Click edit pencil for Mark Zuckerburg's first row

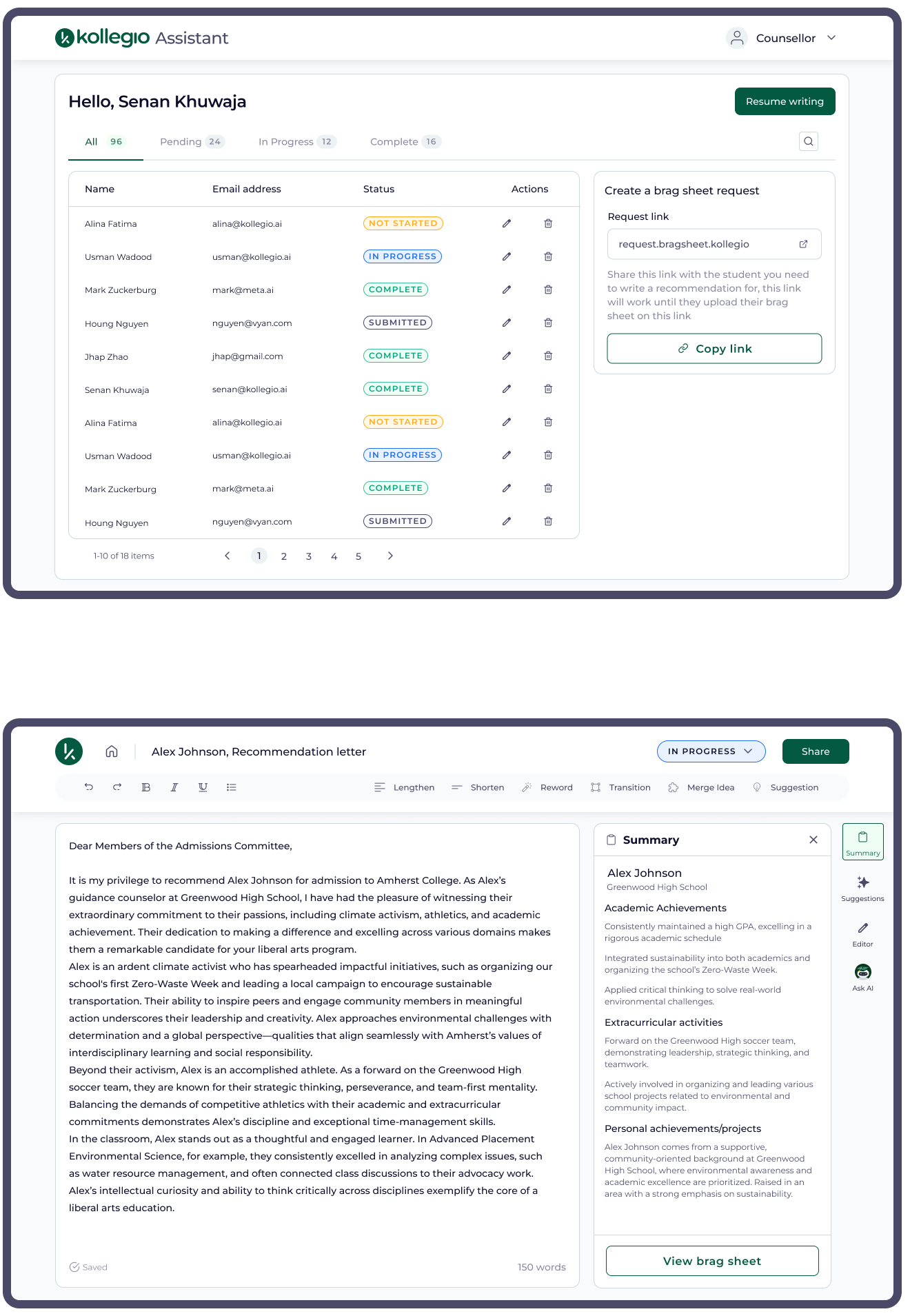[x=507, y=290]
